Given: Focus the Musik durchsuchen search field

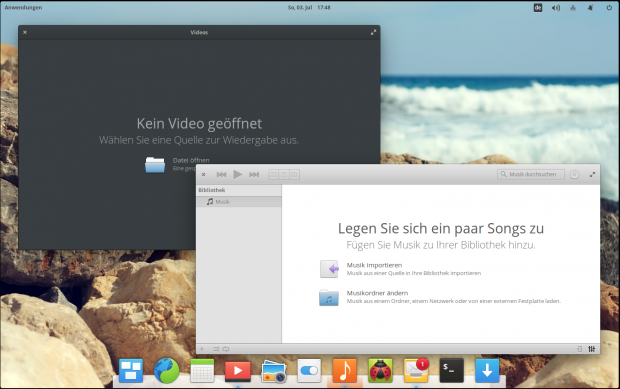Looking at the screenshot, I should point(531,174).
